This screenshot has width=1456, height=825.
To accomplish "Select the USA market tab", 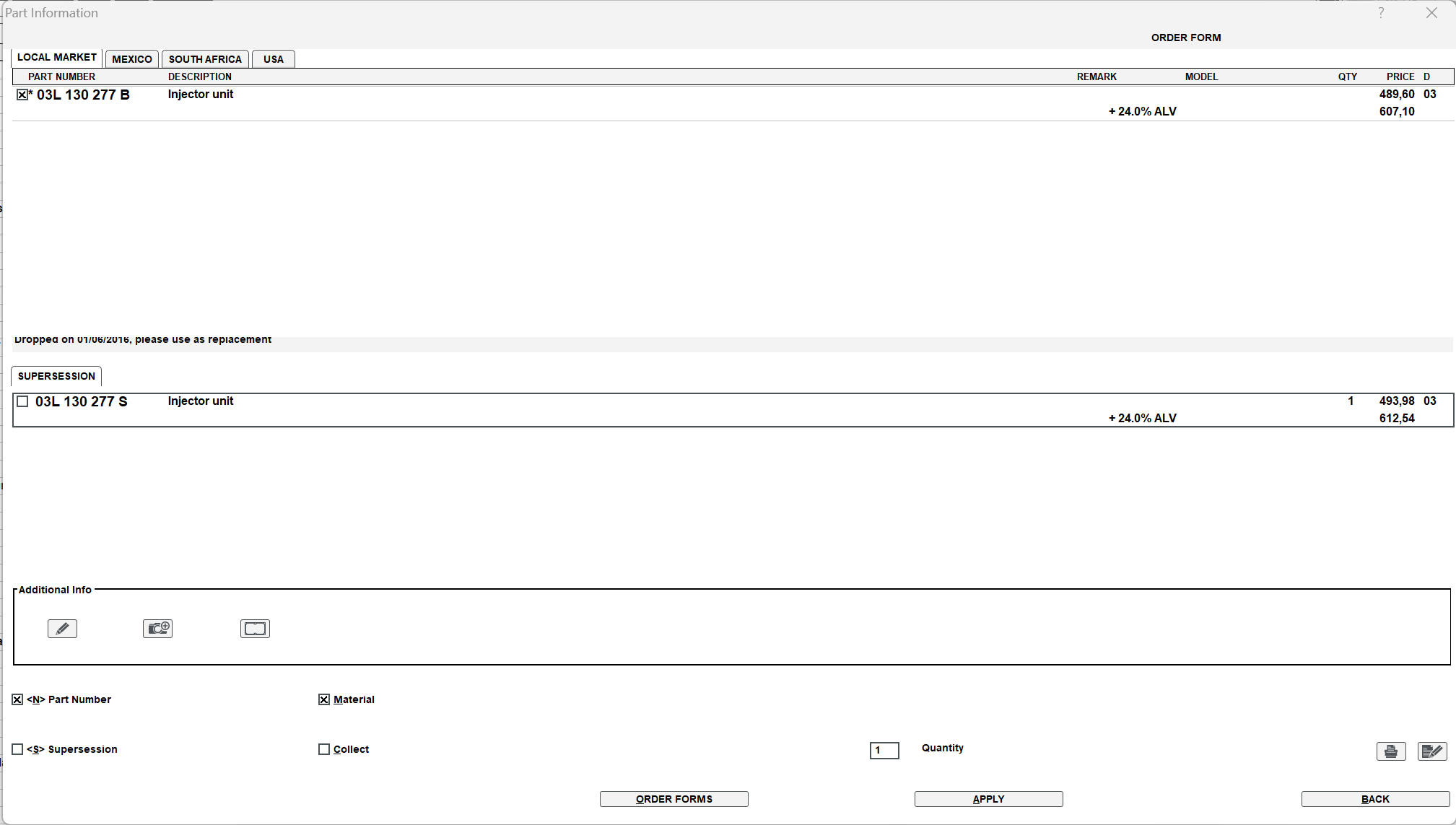I will click(273, 59).
